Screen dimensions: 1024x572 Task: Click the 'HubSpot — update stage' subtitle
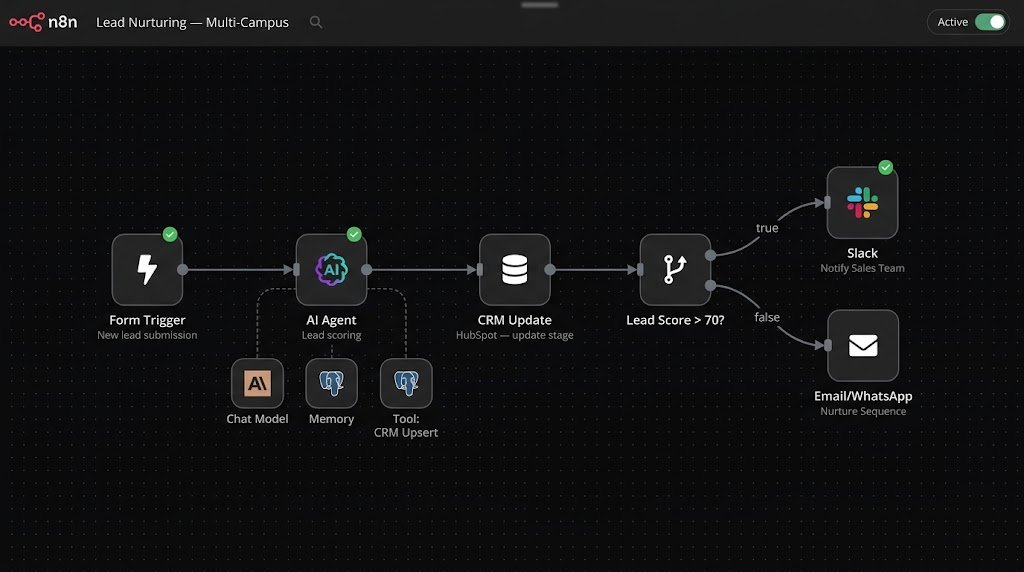(515, 335)
